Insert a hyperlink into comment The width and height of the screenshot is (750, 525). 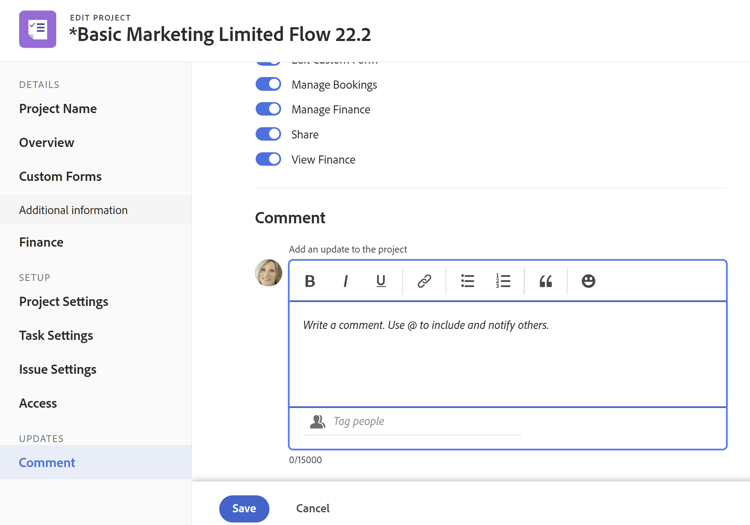click(x=424, y=281)
